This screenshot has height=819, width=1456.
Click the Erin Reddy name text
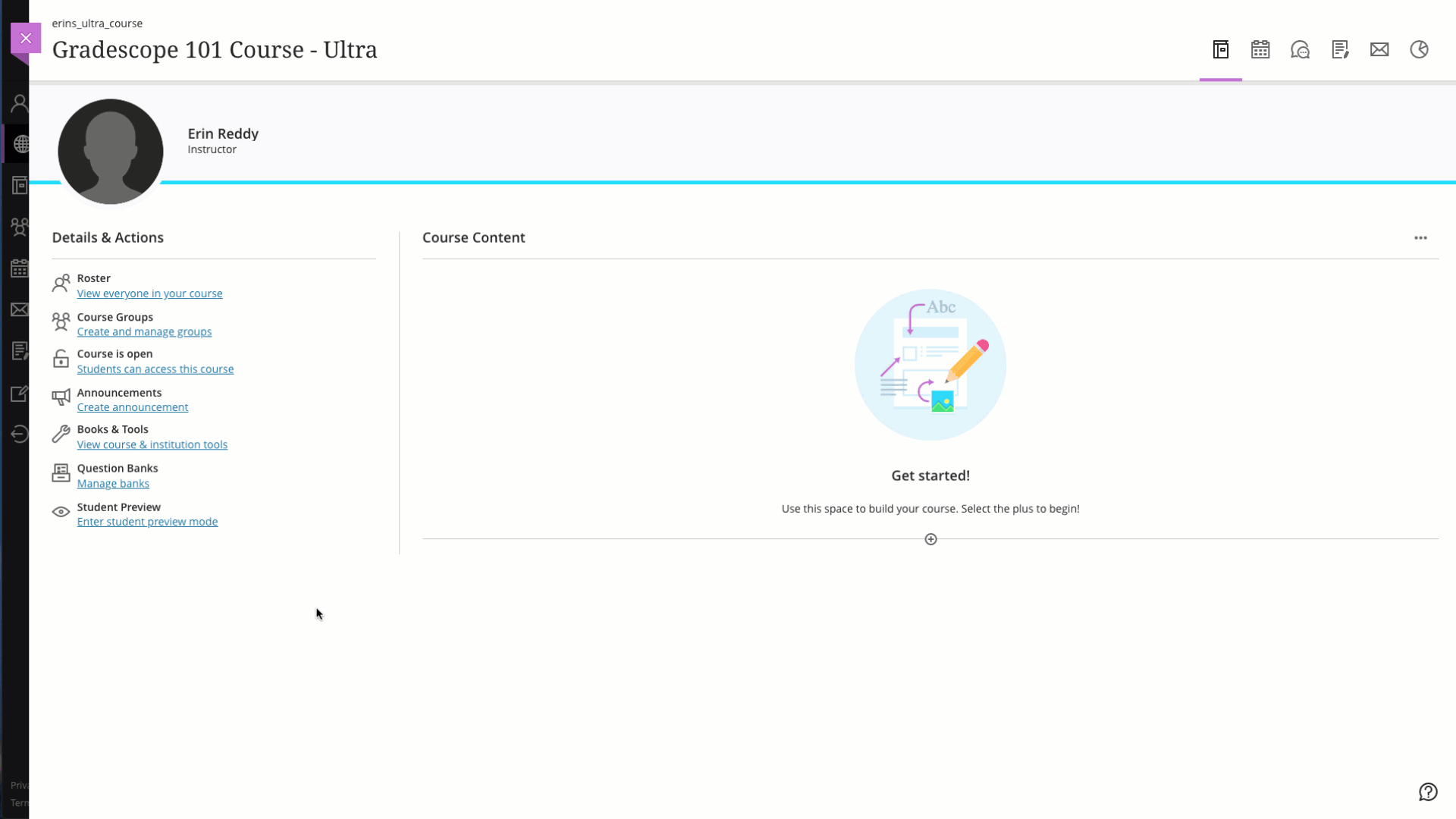223,133
